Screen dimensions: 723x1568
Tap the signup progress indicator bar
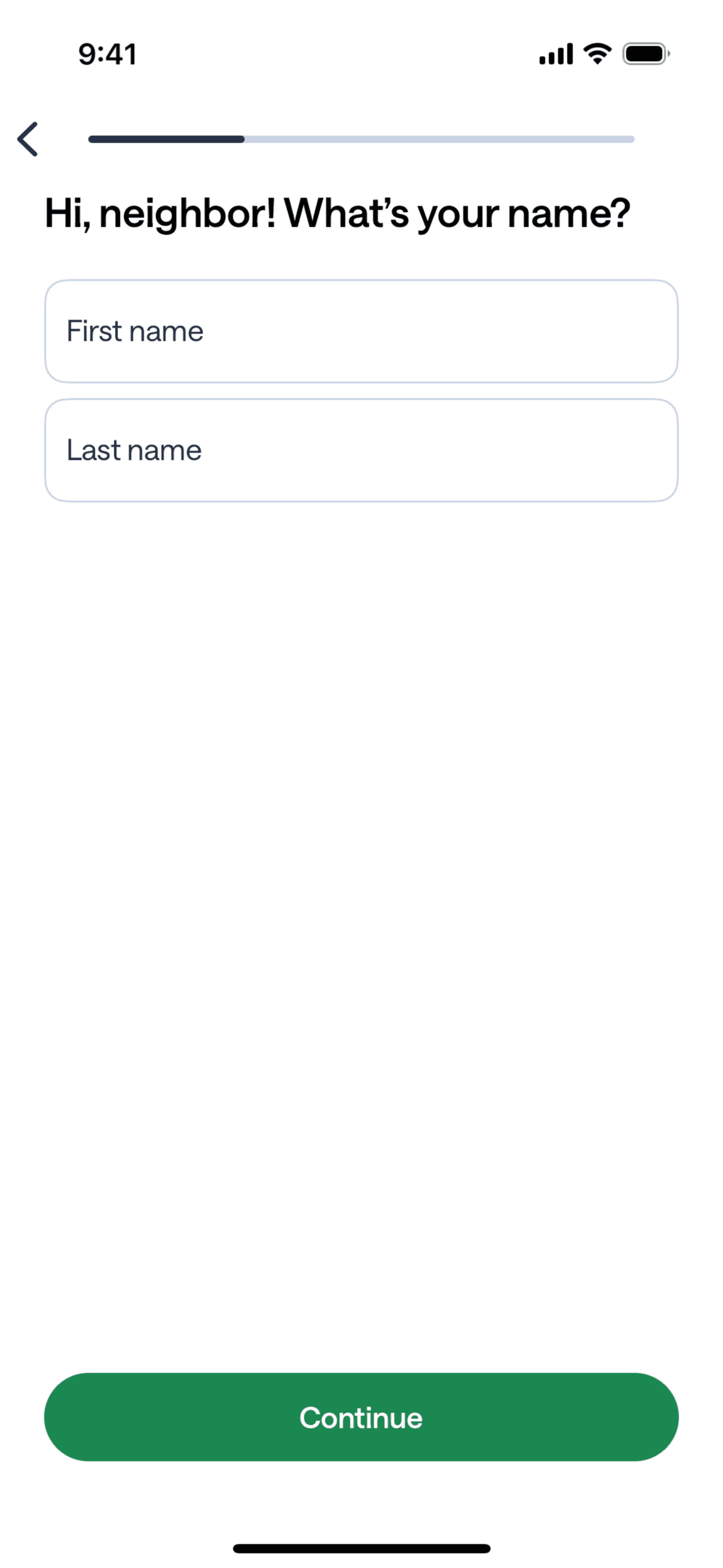pos(361,139)
